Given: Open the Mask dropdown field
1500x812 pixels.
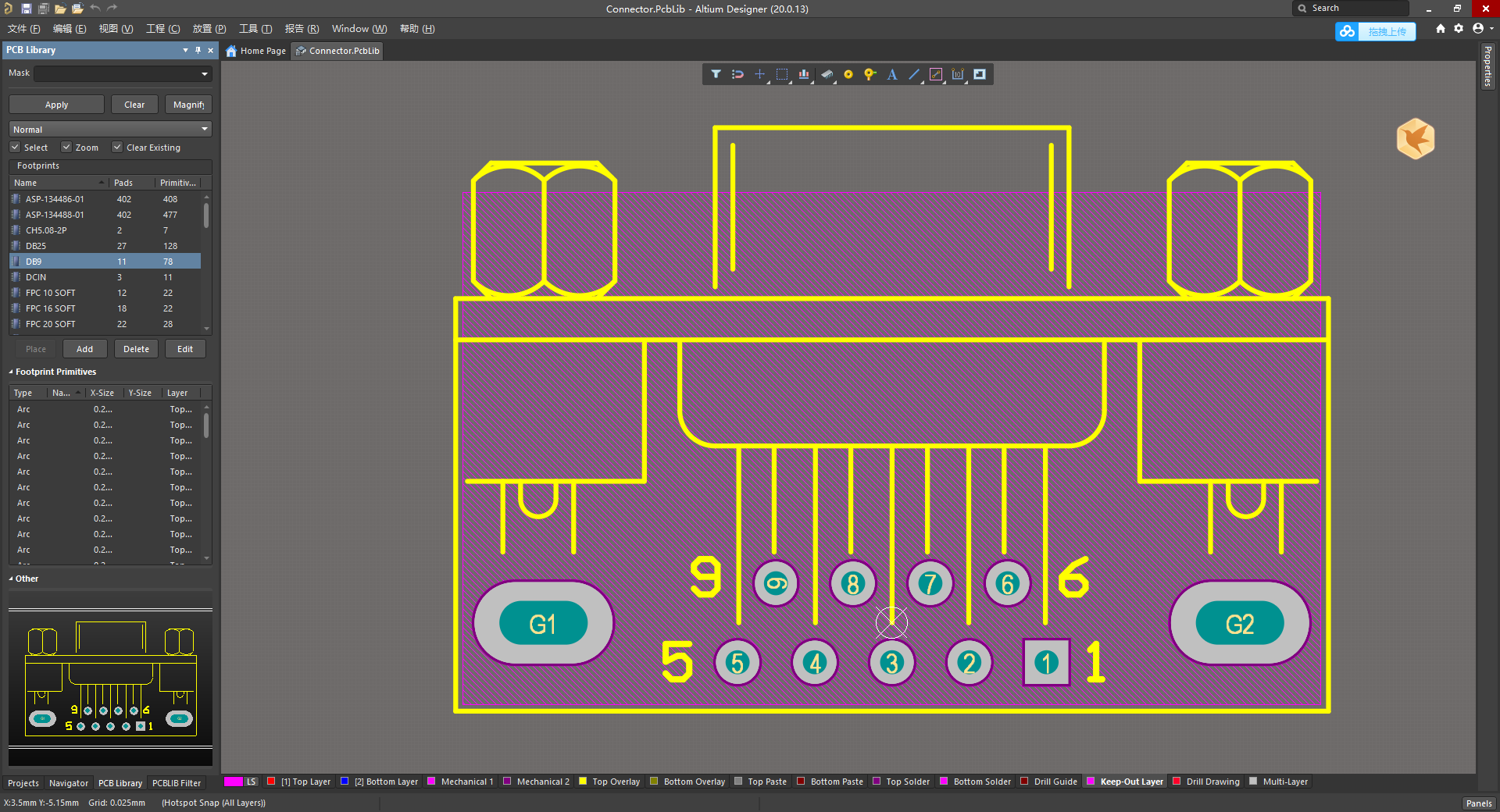Looking at the screenshot, I should [x=122, y=73].
